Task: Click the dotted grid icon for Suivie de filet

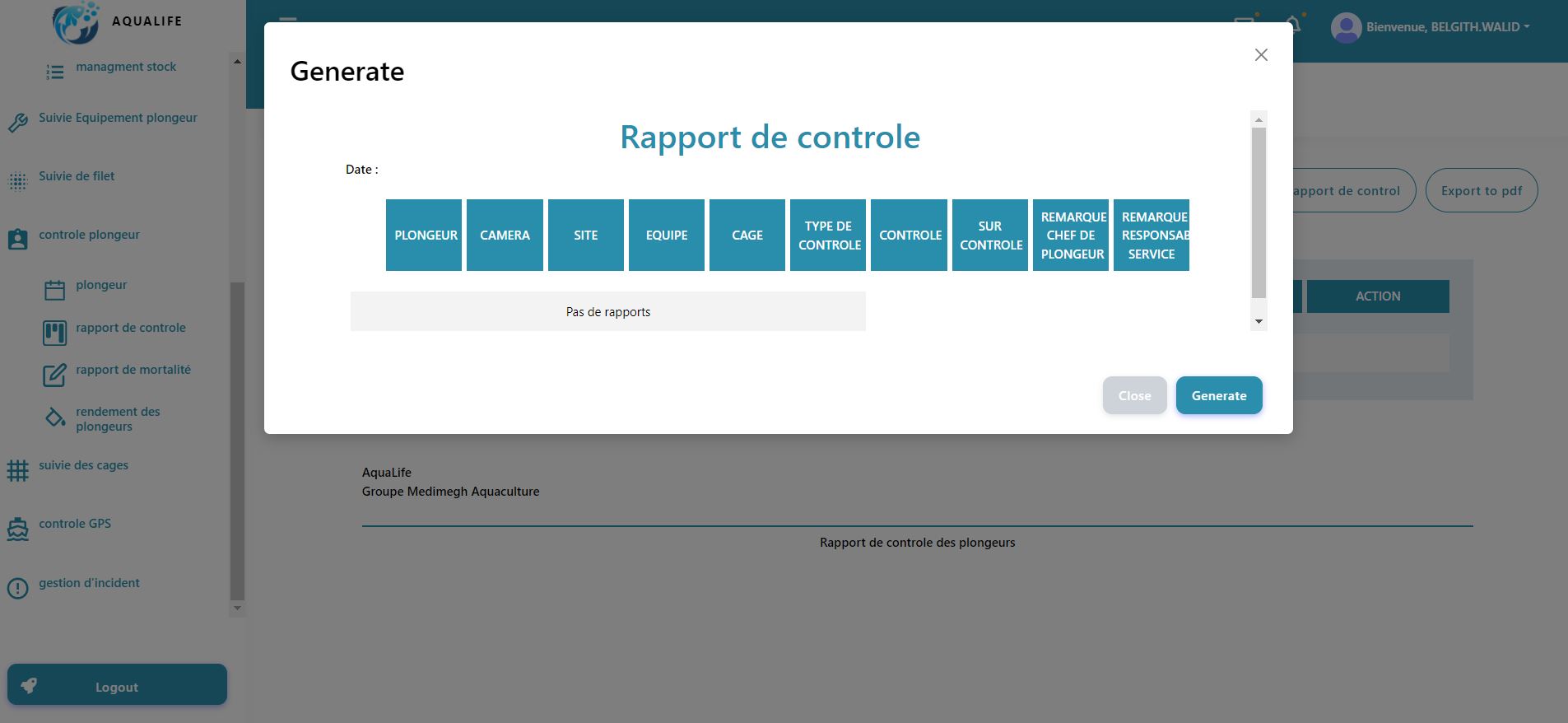Action: (18, 182)
